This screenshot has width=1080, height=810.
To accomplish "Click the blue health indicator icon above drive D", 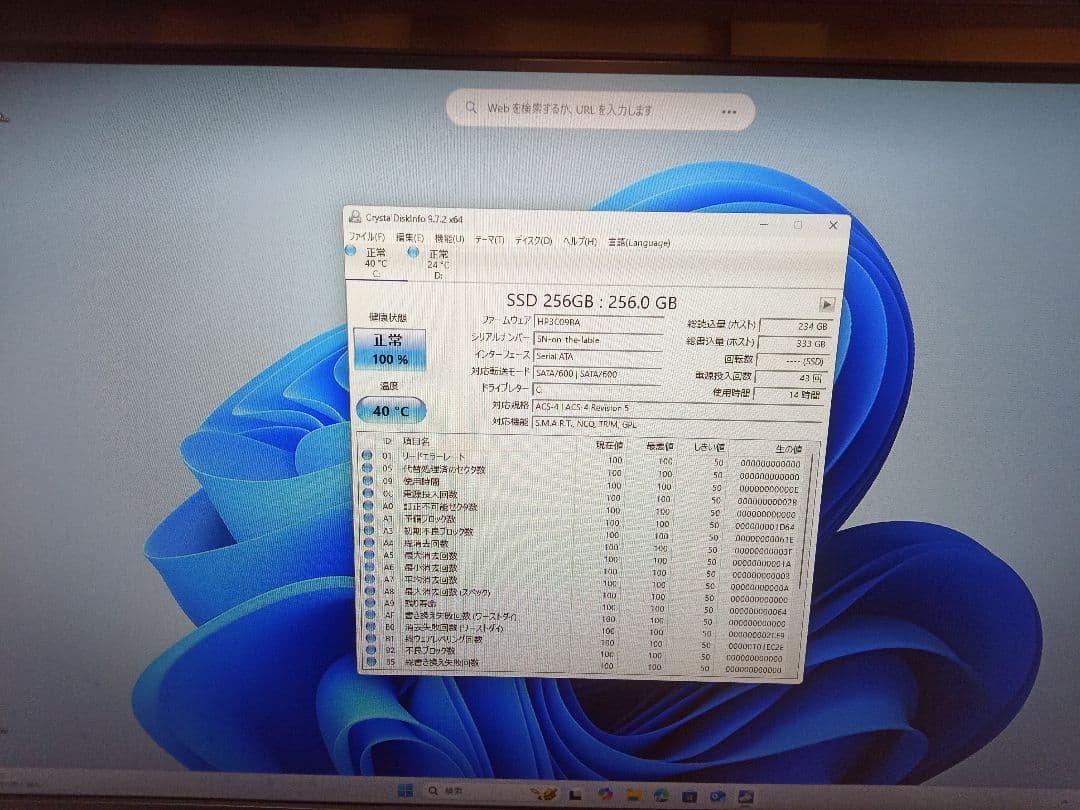I will 412,254.
